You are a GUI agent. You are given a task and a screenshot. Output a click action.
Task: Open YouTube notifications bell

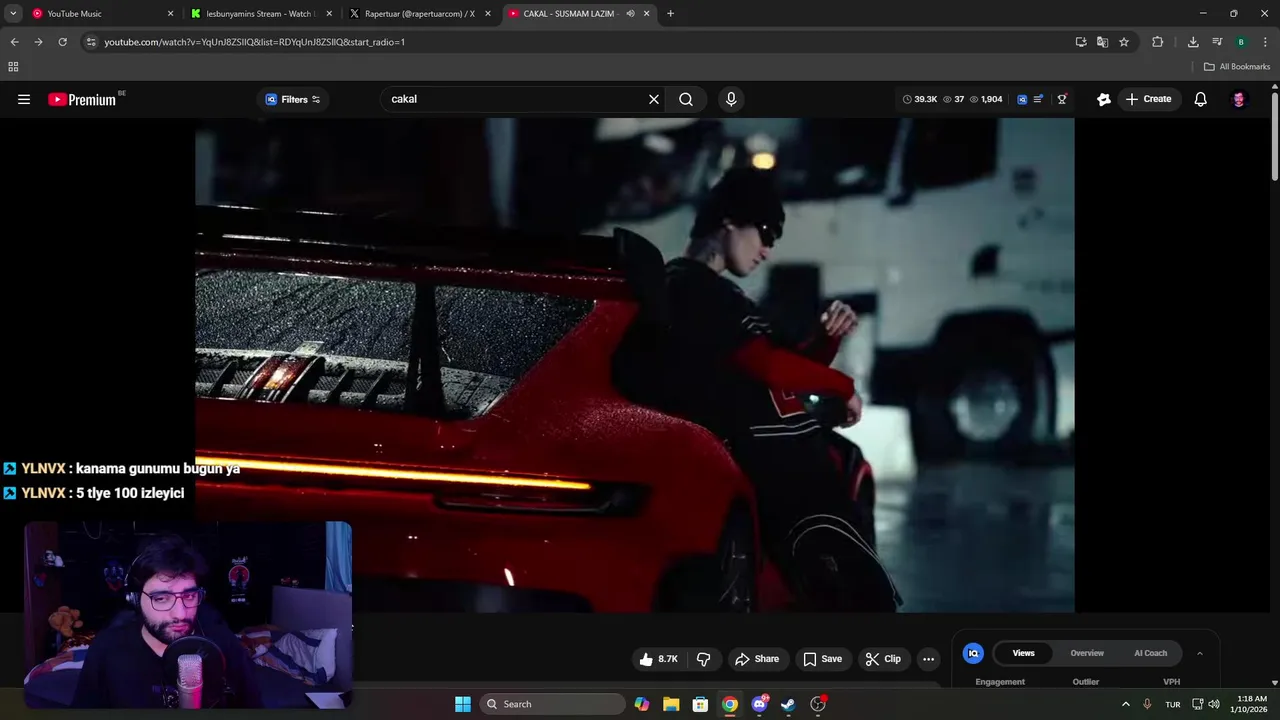(1201, 99)
